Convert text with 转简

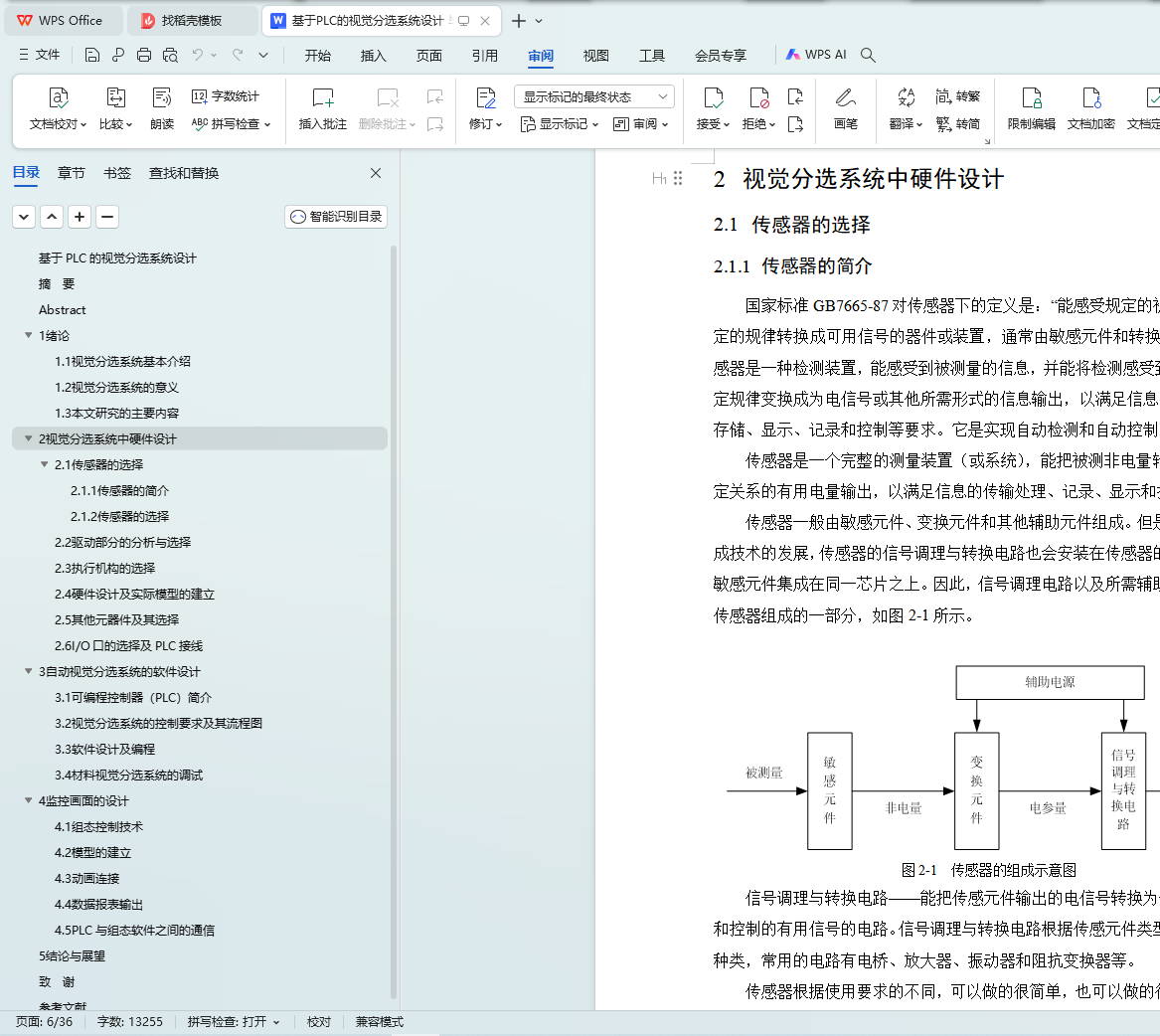click(957, 123)
